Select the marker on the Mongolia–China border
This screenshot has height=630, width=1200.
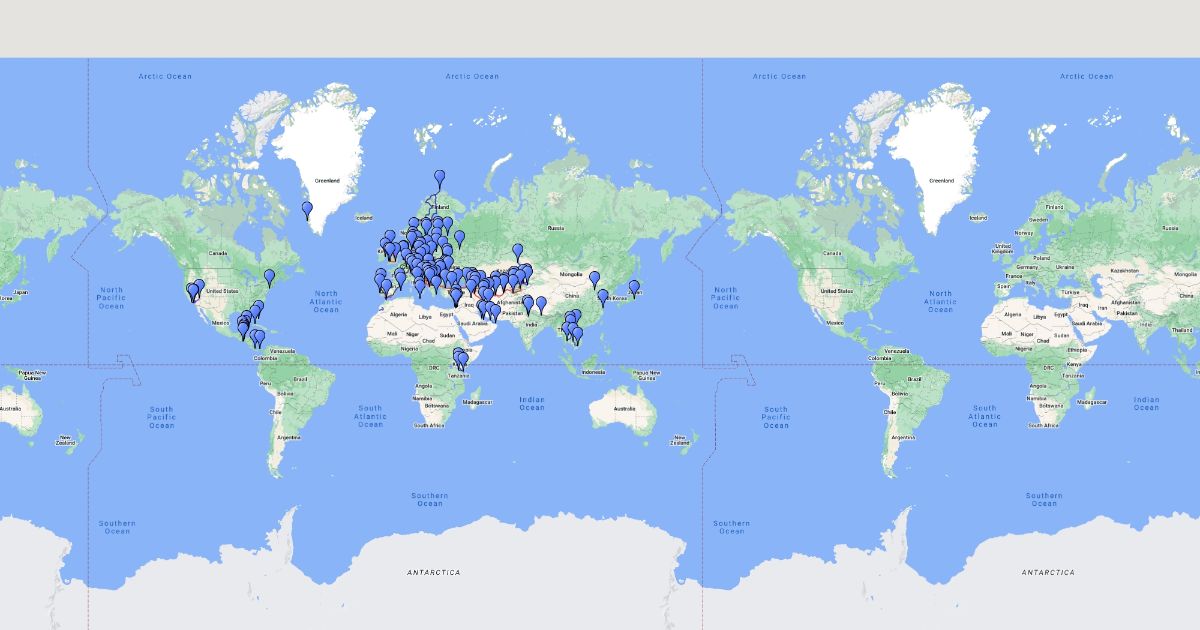tap(594, 279)
